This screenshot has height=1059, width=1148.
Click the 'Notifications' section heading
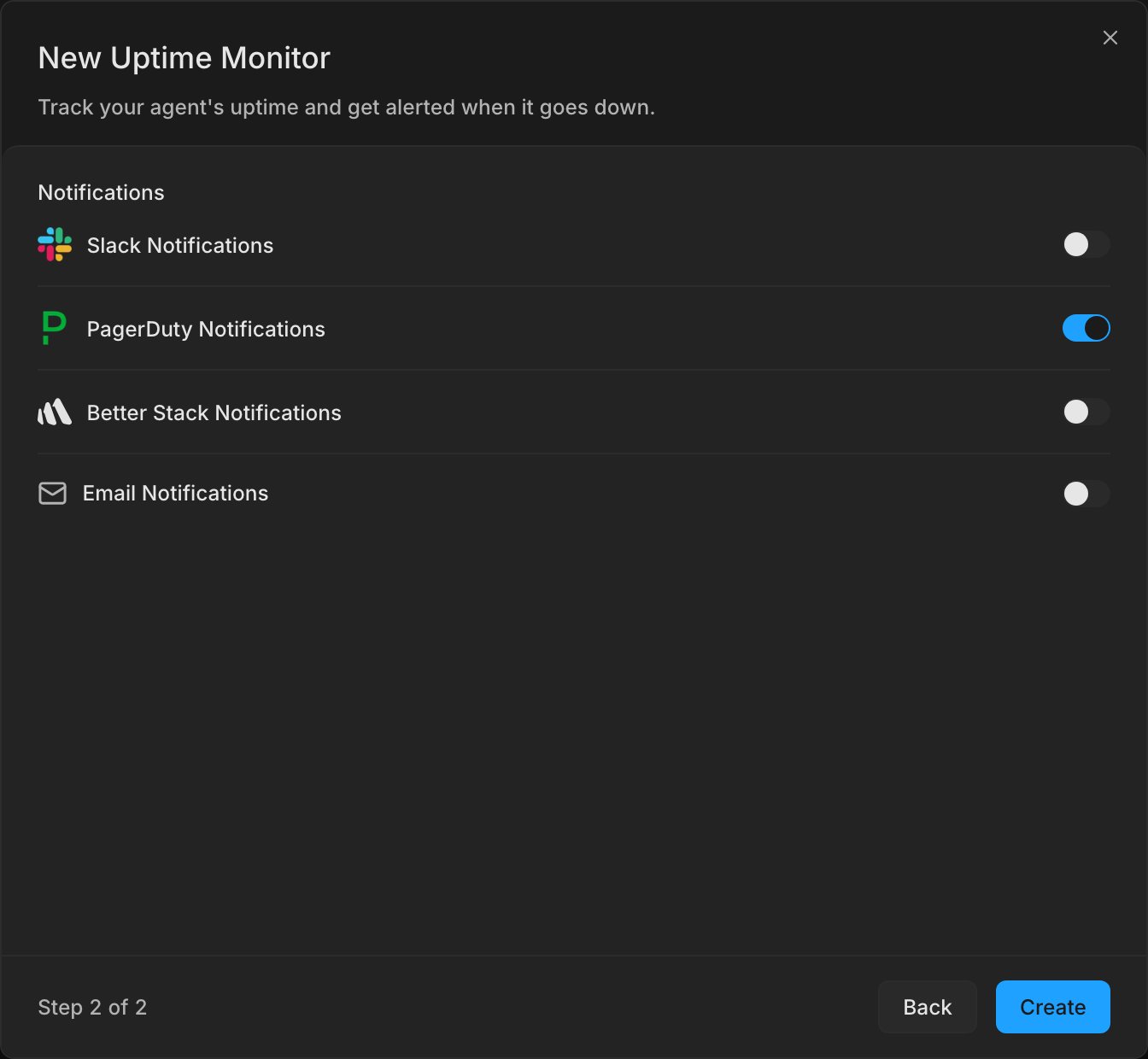tap(101, 192)
